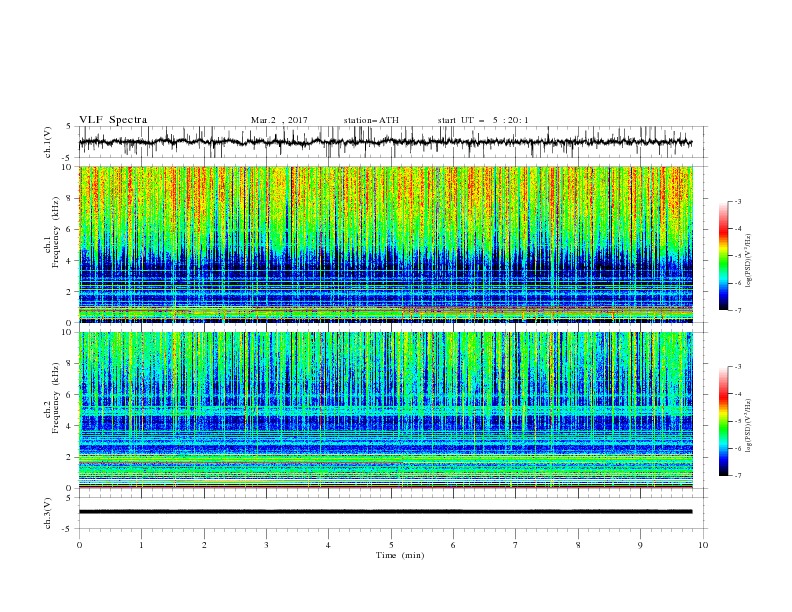The width and height of the screenshot is (792, 612).
Task: Click the "Time (min)" axis label
Action: pos(400,555)
